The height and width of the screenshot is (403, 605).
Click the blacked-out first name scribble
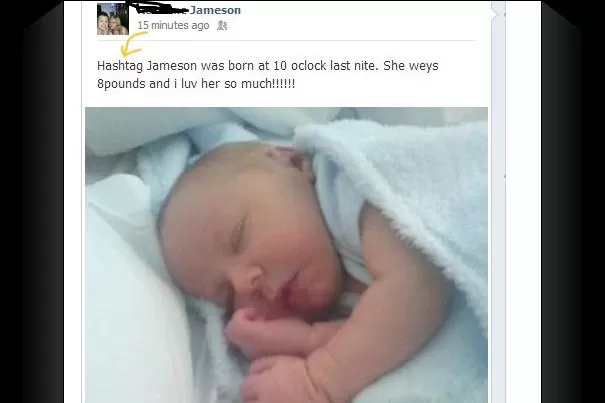click(x=162, y=7)
